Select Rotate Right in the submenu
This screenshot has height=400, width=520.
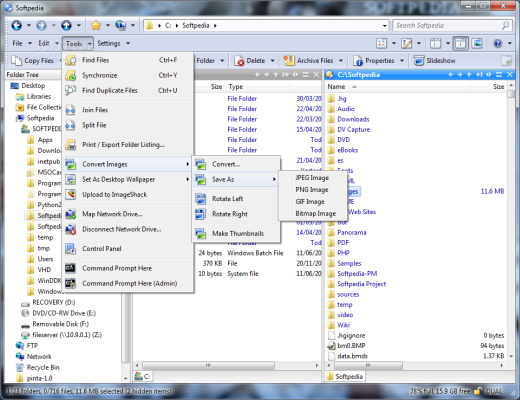[x=236, y=214]
